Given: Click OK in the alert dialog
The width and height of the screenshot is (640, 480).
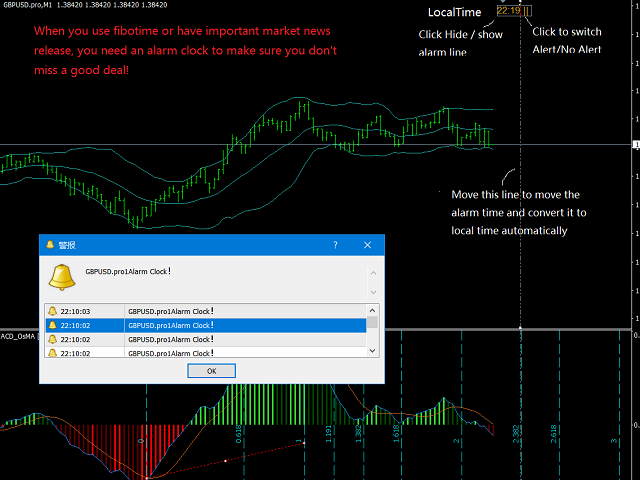Looking at the screenshot, I should point(211,371).
